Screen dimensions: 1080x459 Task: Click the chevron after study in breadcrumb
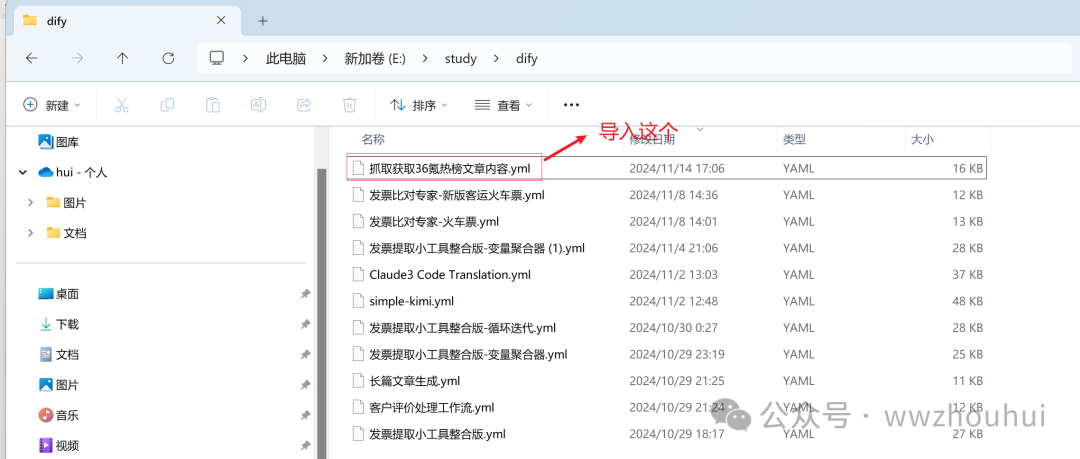[496, 59]
